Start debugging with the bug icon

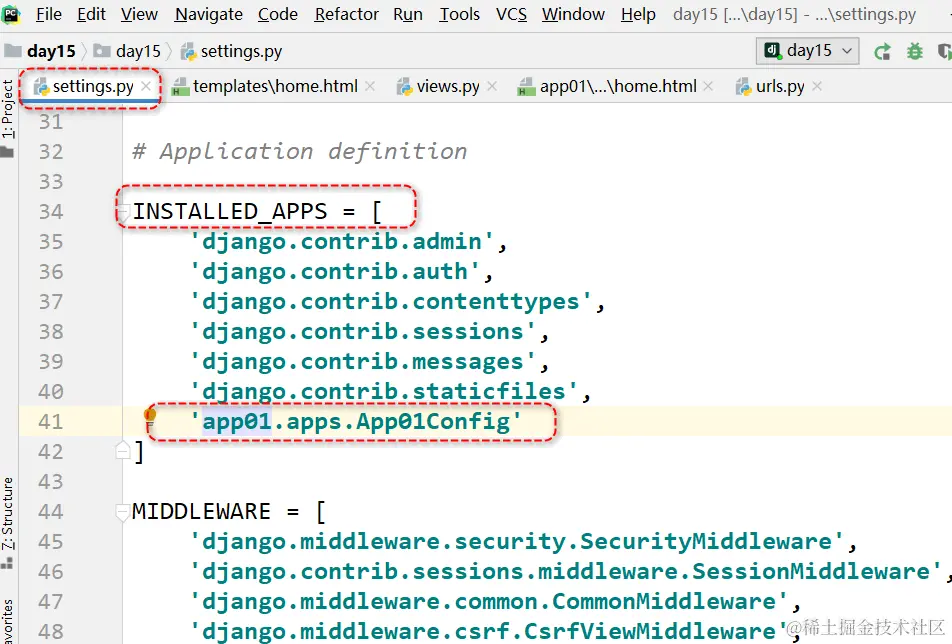click(x=914, y=51)
